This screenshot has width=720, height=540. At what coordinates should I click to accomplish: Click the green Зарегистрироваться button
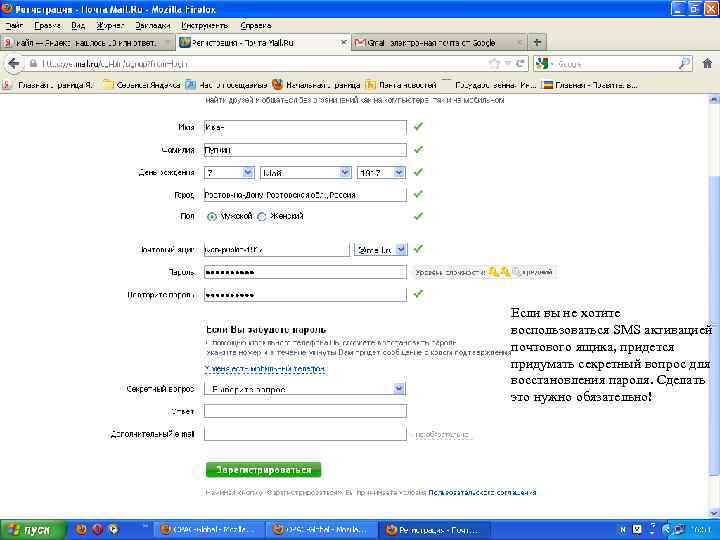point(264,470)
